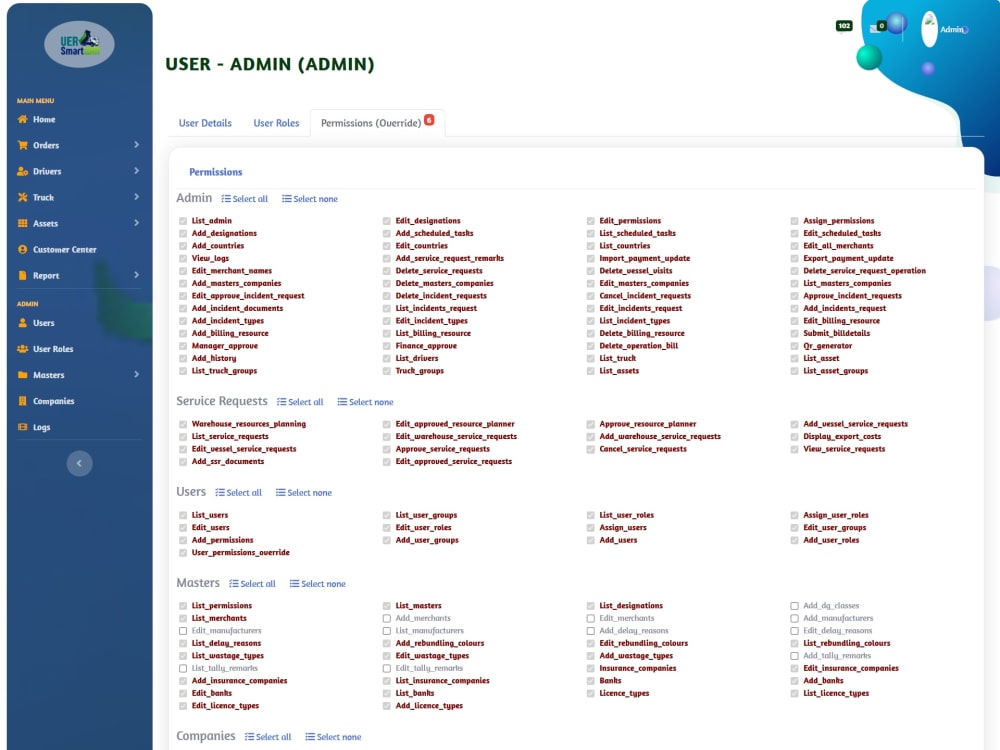Viewport: 1000px width, 750px height.
Task: Click Select none for Service Requests
Action: (x=365, y=402)
